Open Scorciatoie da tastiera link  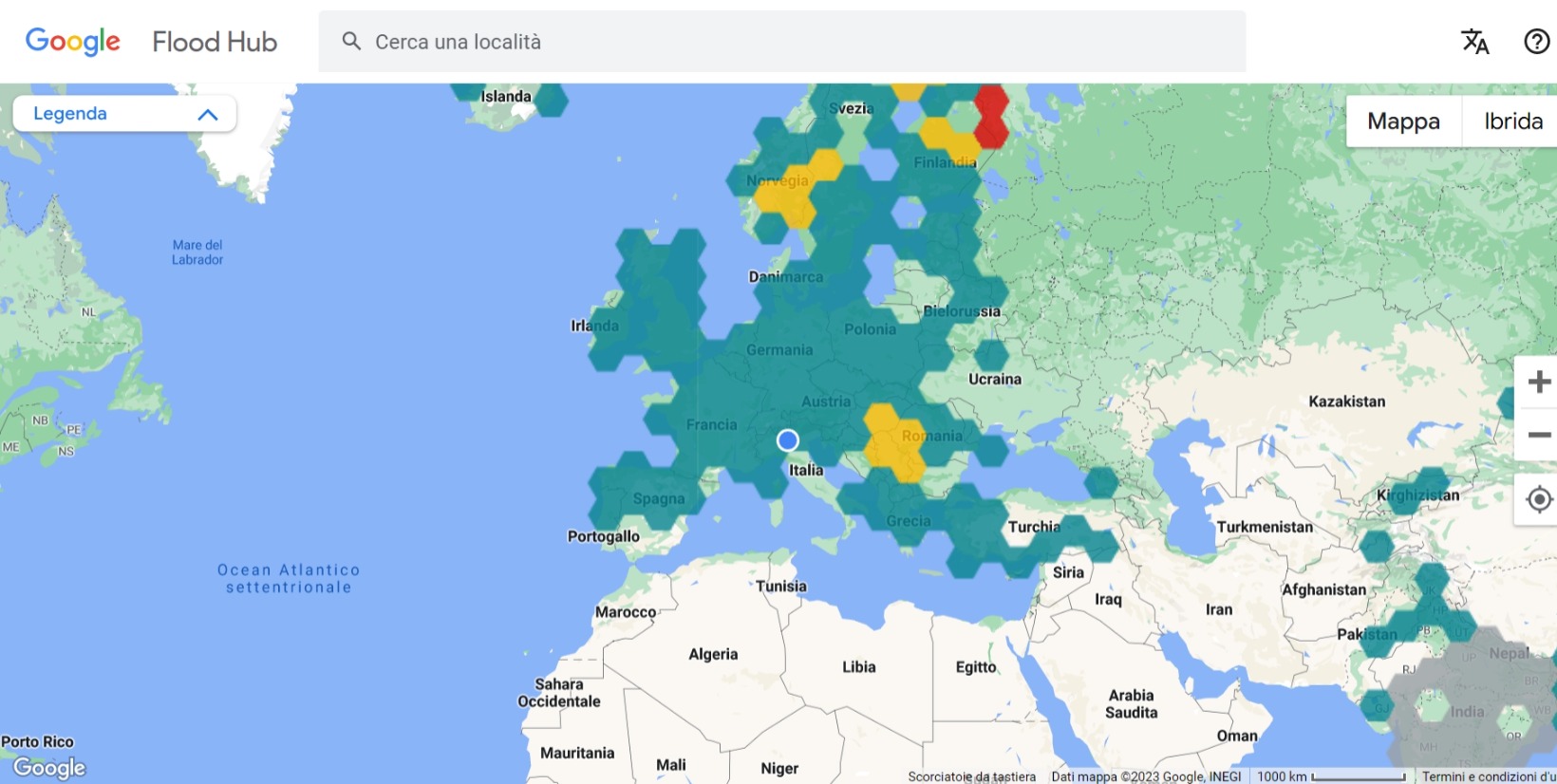[x=971, y=776]
